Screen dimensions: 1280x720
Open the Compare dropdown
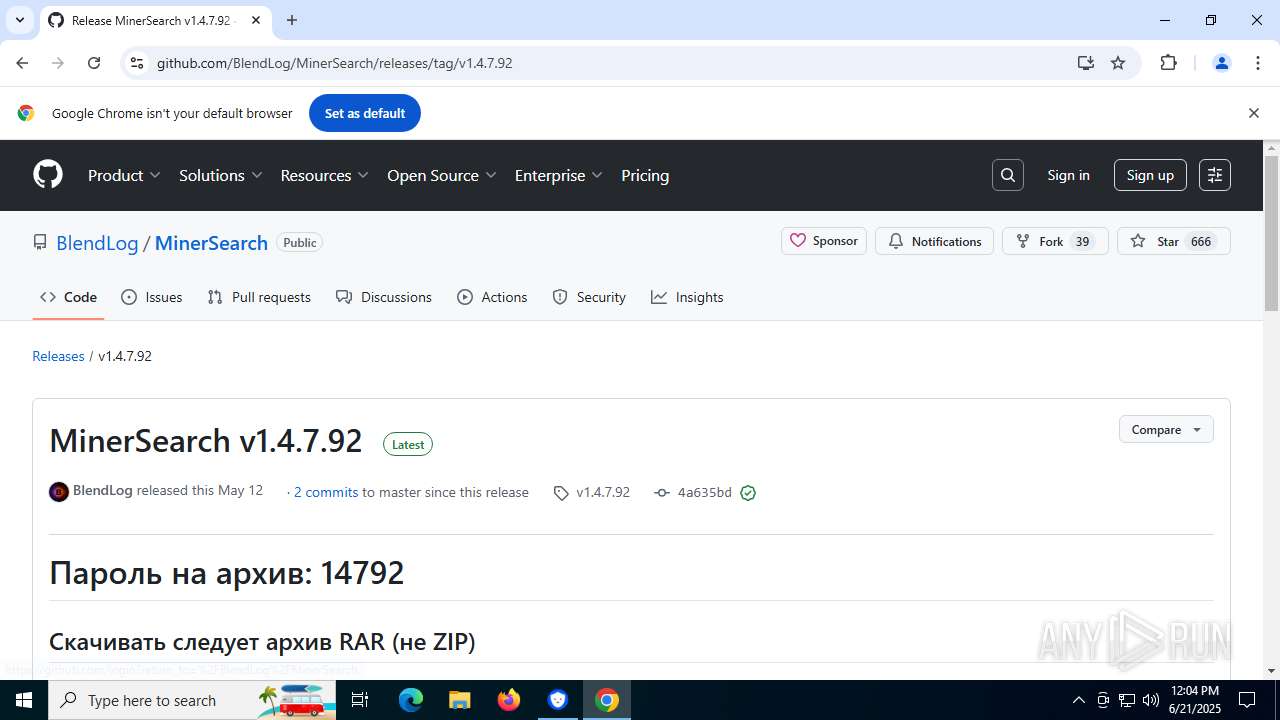point(1166,429)
